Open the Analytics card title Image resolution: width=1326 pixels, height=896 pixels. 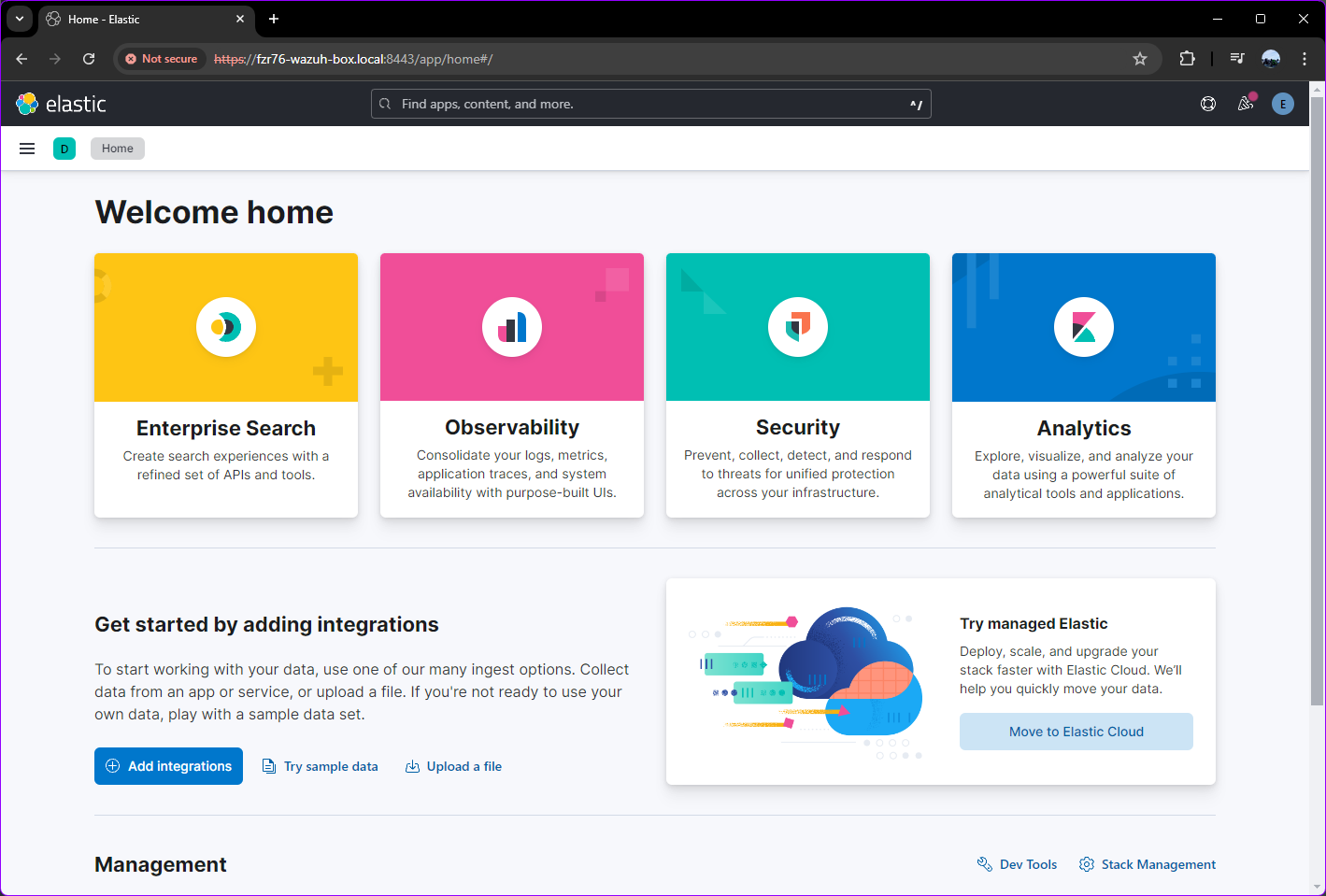click(x=1084, y=428)
